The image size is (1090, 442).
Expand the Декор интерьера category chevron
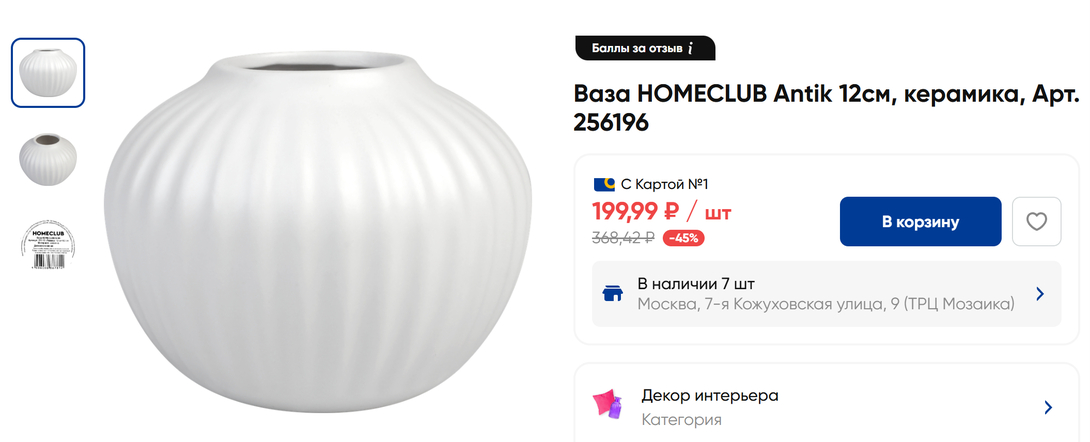1048,407
